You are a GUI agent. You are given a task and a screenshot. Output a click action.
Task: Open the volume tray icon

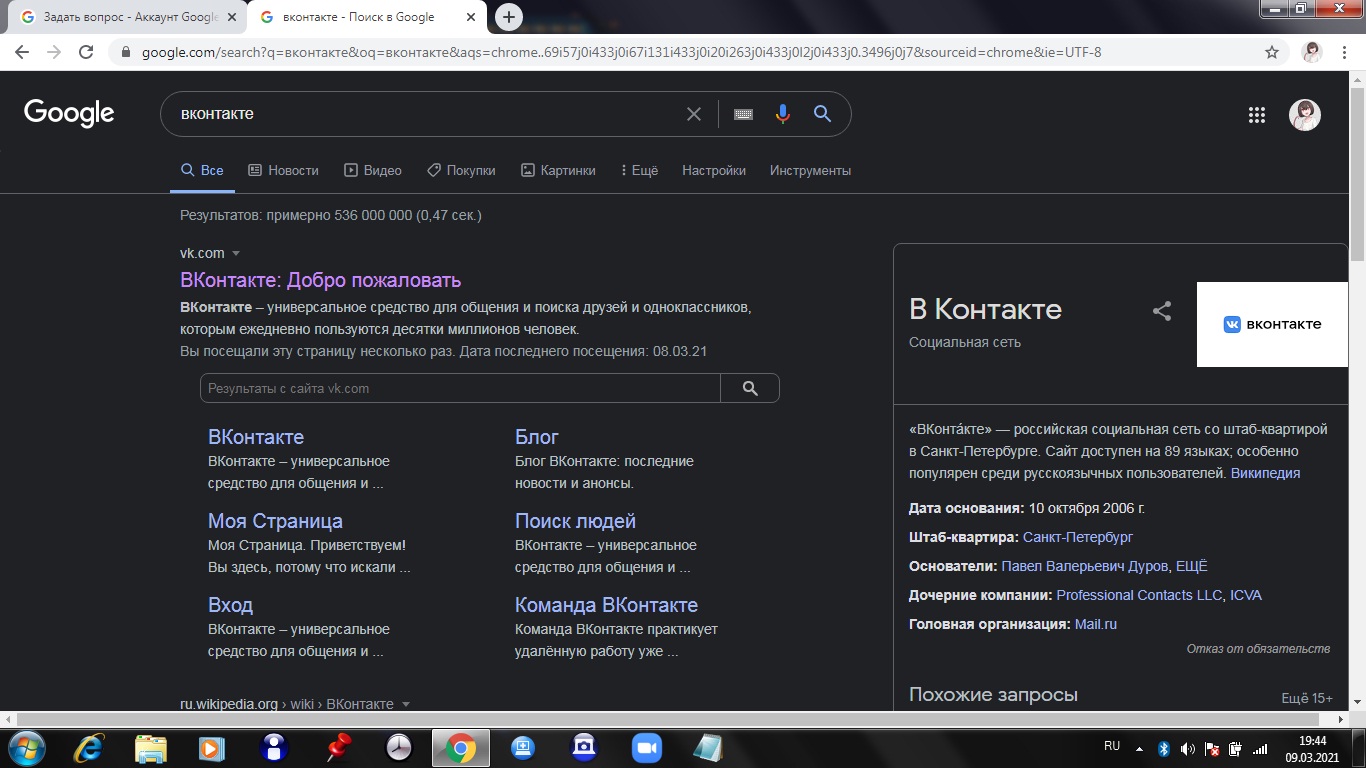(1187, 748)
